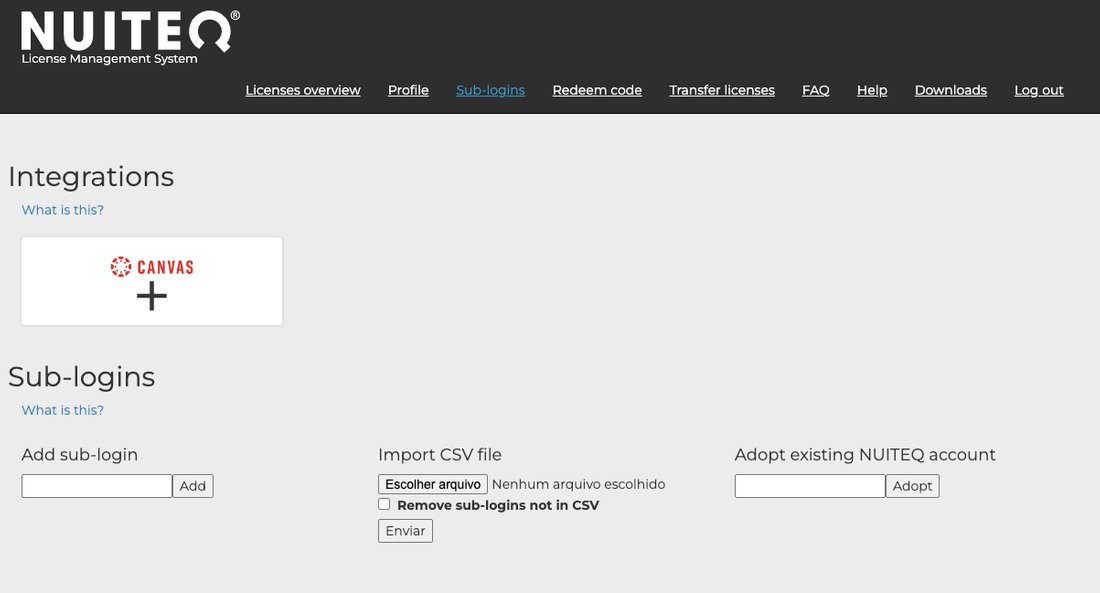Click What is this under Integrations
This screenshot has height=593, width=1100.
coord(62,209)
